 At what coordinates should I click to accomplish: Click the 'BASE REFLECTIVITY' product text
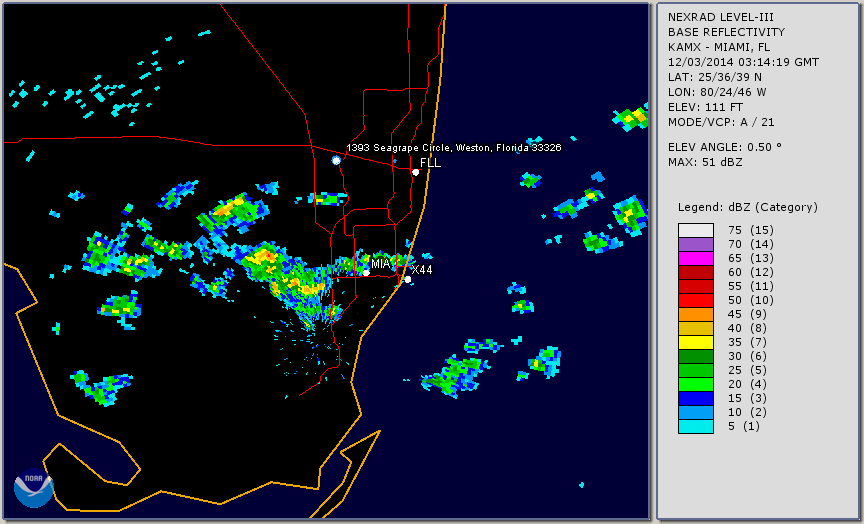click(x=726, y=33)
